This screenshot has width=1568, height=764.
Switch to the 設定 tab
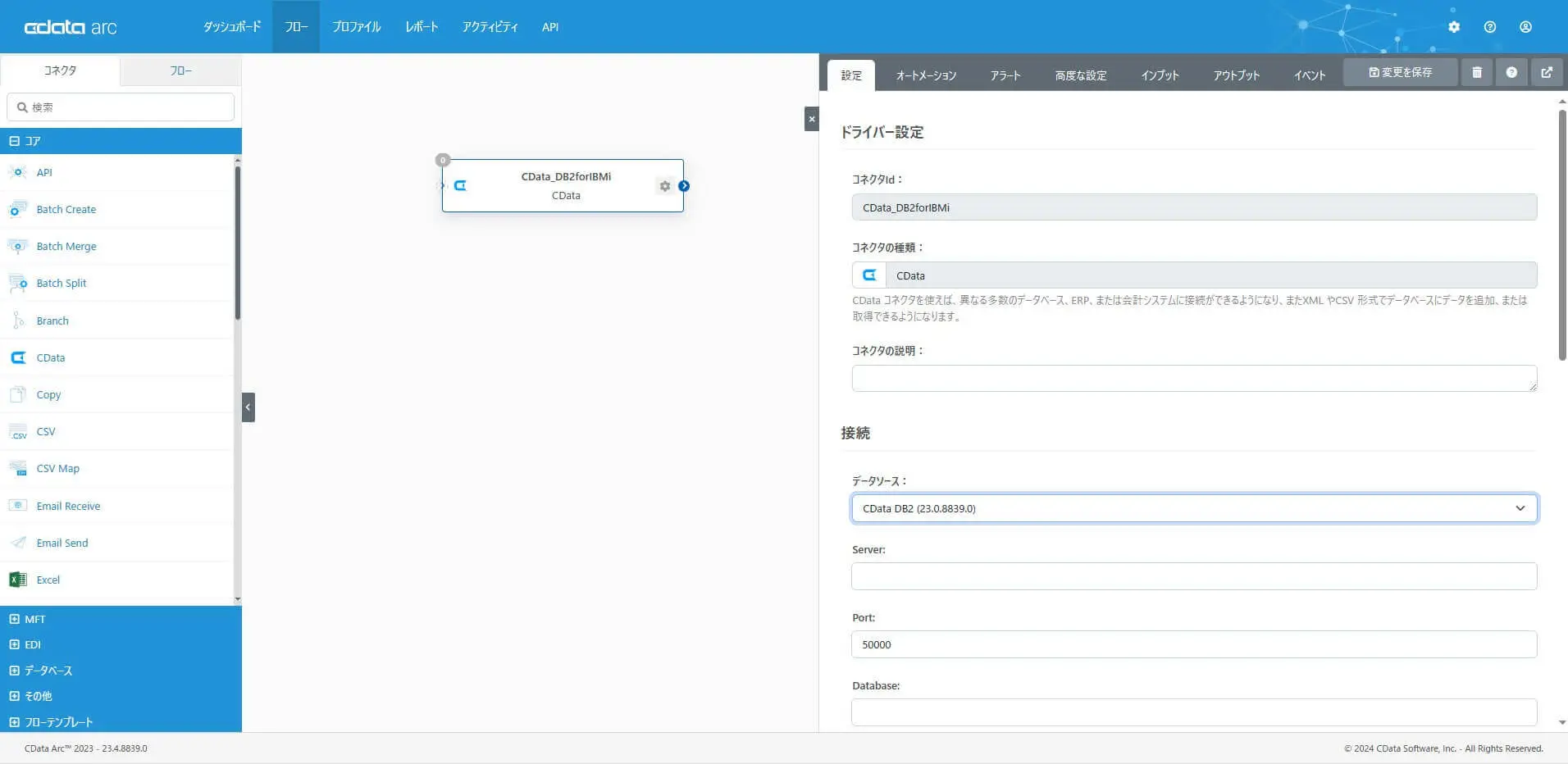tap(851, 75)
